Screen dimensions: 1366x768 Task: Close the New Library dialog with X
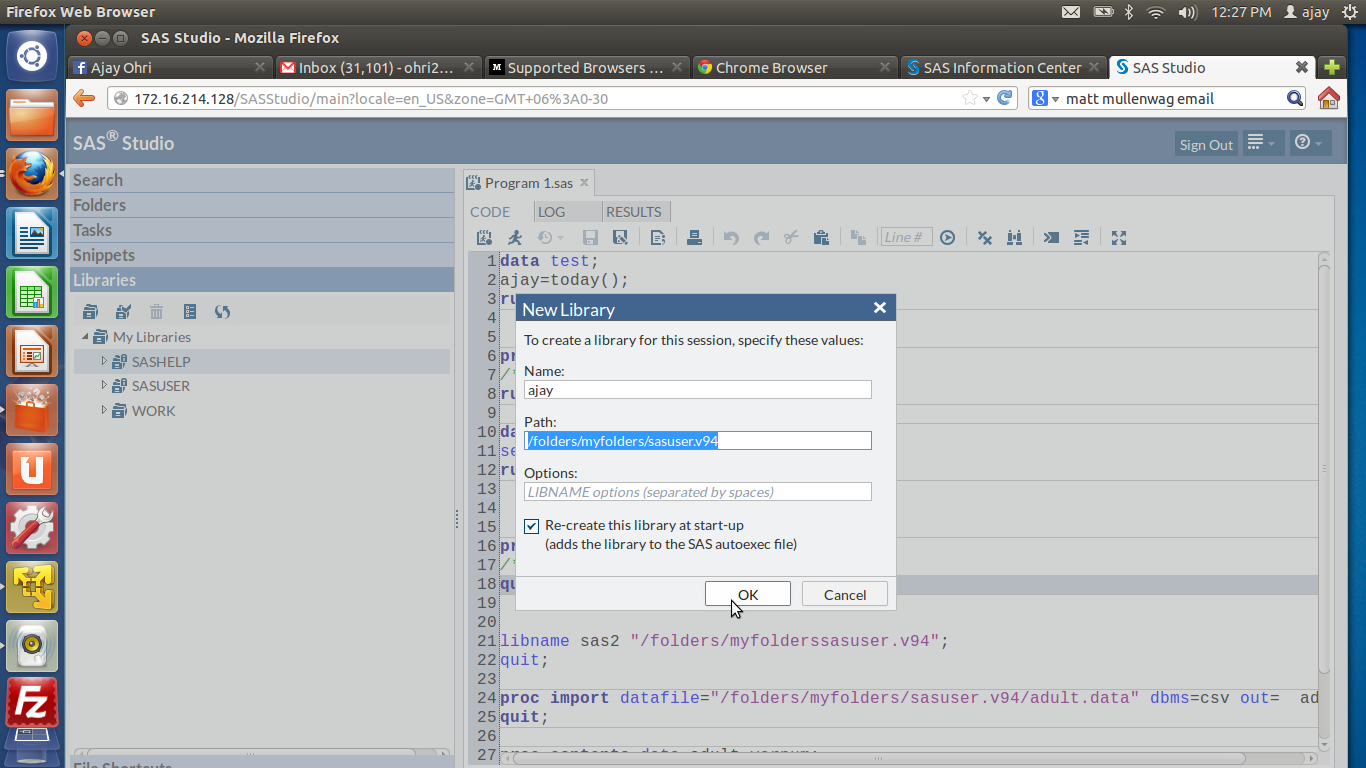pyautogui.click(x=879, y=308)
